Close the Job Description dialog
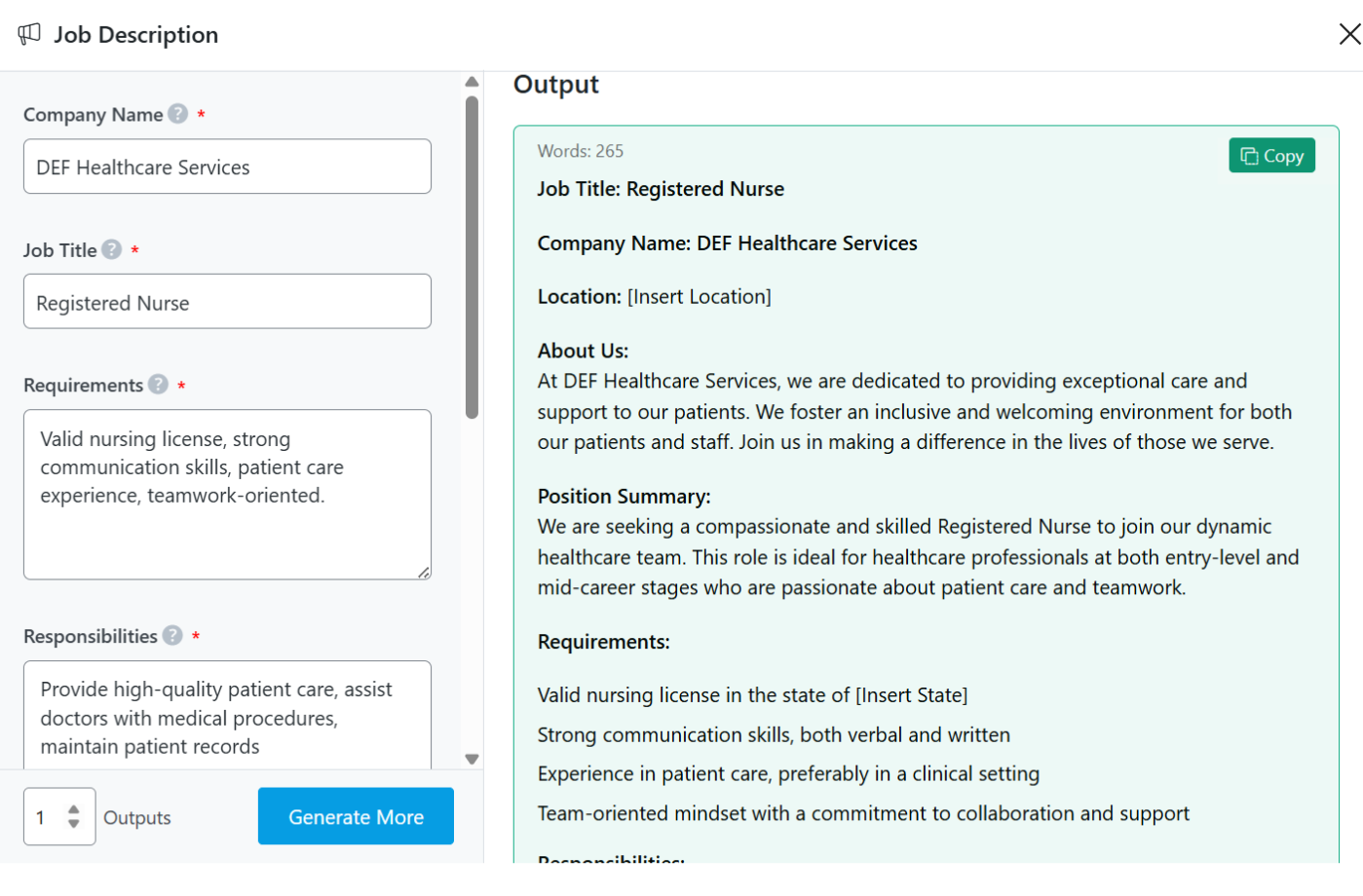The image size is (1363, 896). (1349, 34)
